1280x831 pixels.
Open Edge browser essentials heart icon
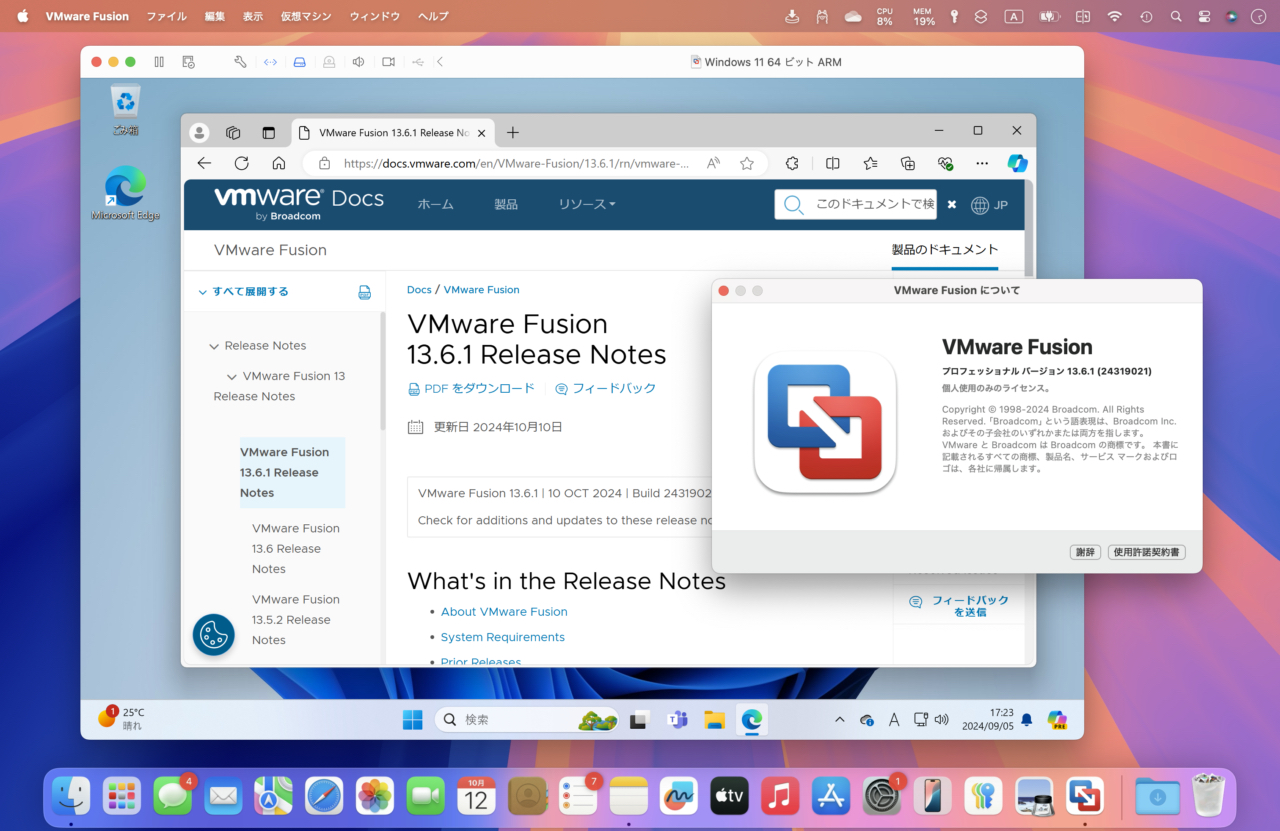point(945,163)
